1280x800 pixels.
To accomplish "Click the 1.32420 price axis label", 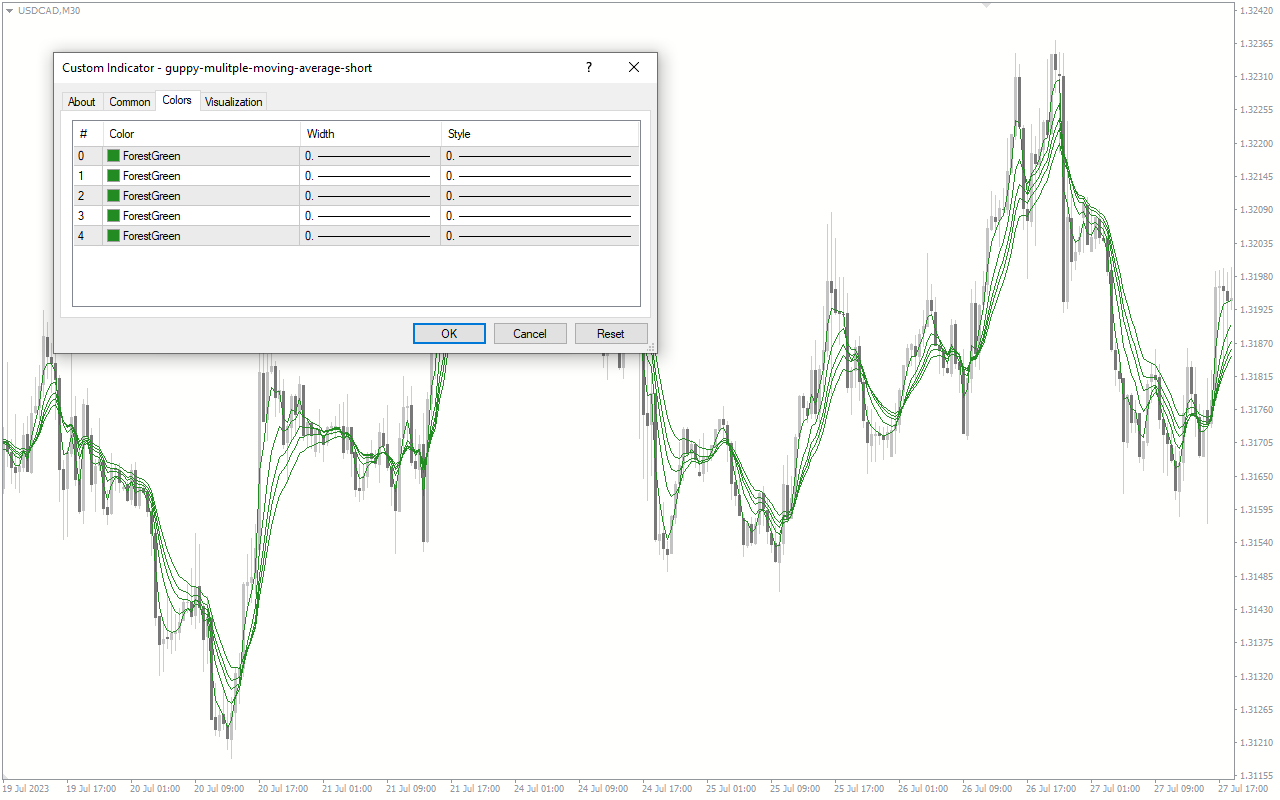I will (x=1255, y=10).
